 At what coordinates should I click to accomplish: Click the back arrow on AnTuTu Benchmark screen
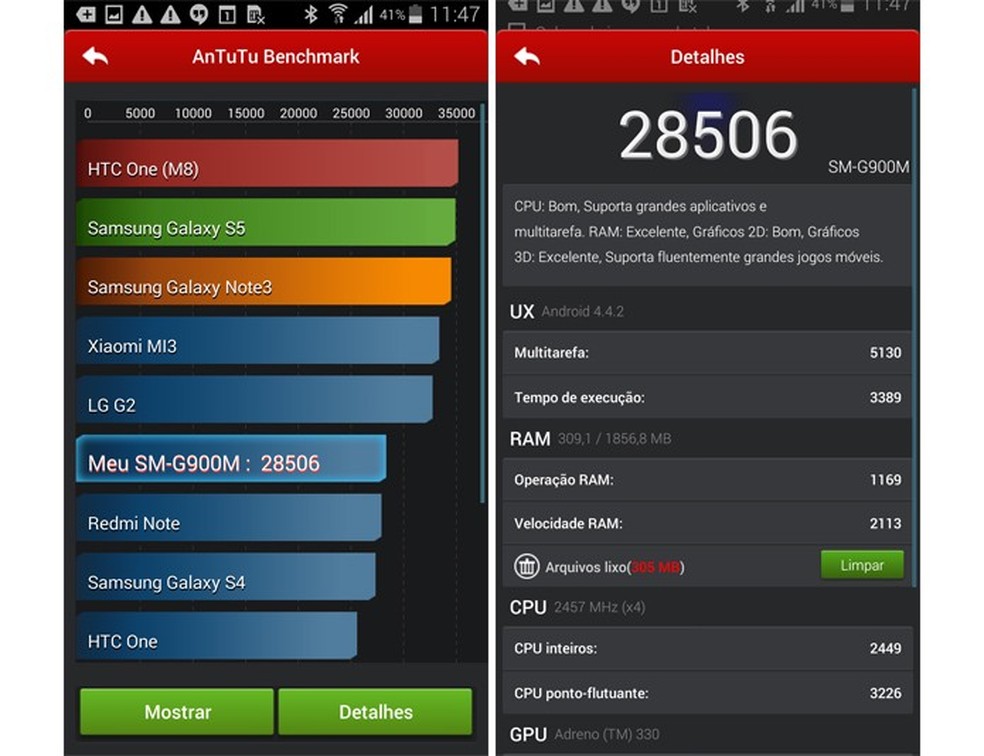click(x=95, y=57)
